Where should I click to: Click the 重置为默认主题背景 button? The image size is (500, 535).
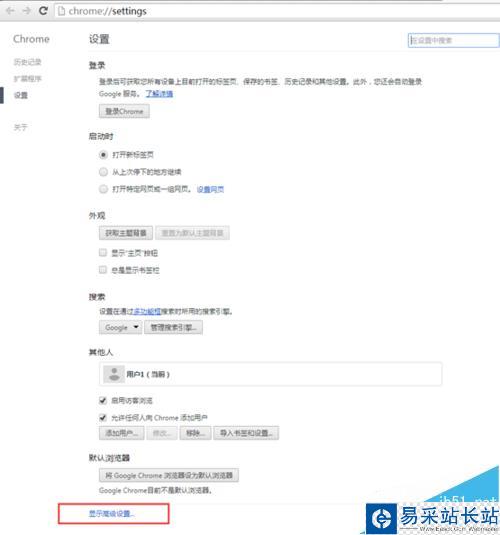click(x=192, y=233)
